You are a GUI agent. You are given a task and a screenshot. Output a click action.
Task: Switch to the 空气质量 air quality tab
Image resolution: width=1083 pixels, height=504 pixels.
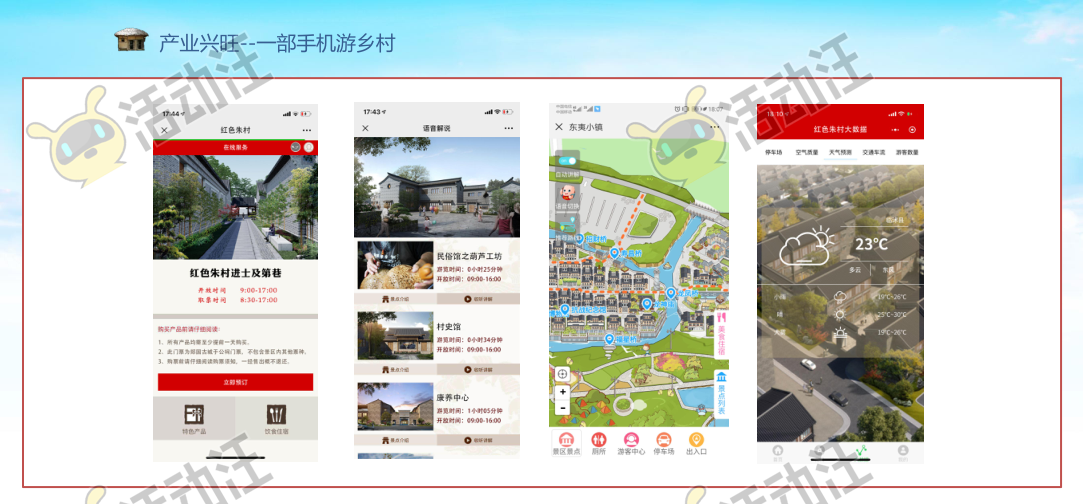806,152
